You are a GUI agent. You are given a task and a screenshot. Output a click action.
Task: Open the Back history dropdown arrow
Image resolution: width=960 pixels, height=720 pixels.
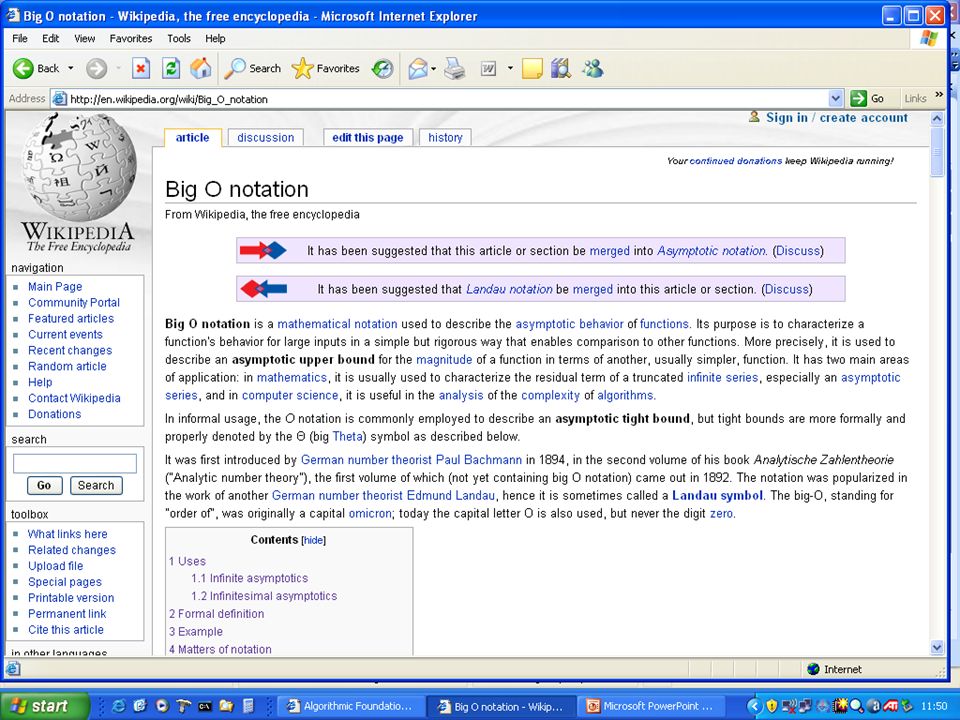[x=70, y=69]
